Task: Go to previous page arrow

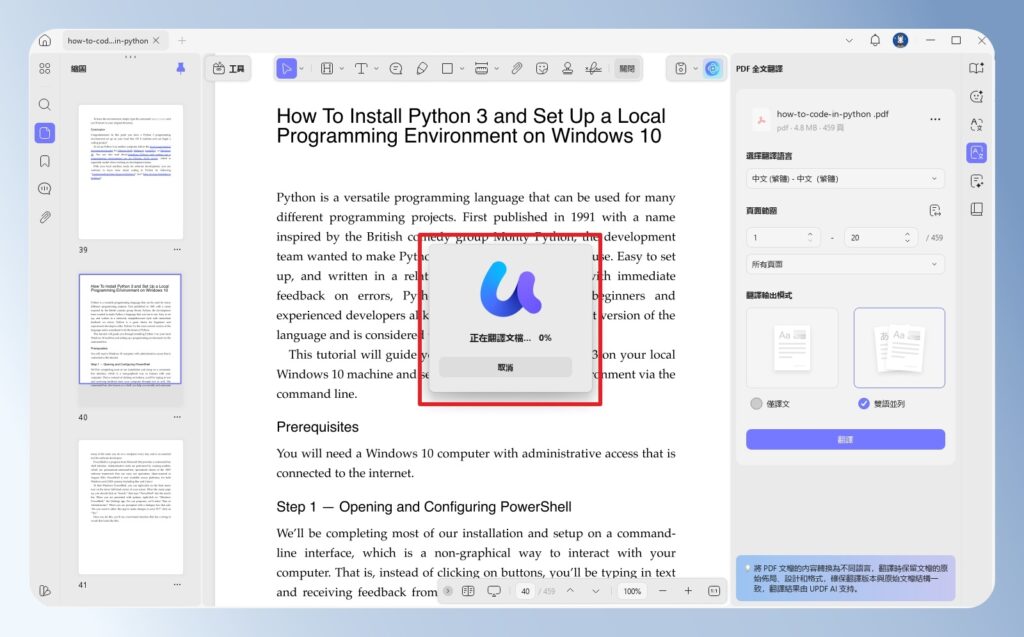Action: pos(570,591)
